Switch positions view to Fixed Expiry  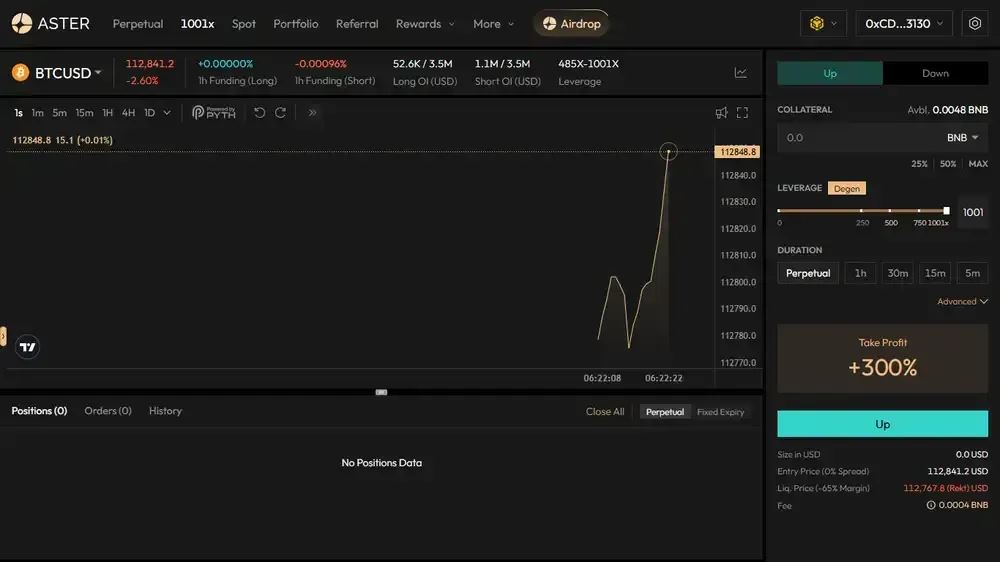pyautogui.click(x=721, y=412)
